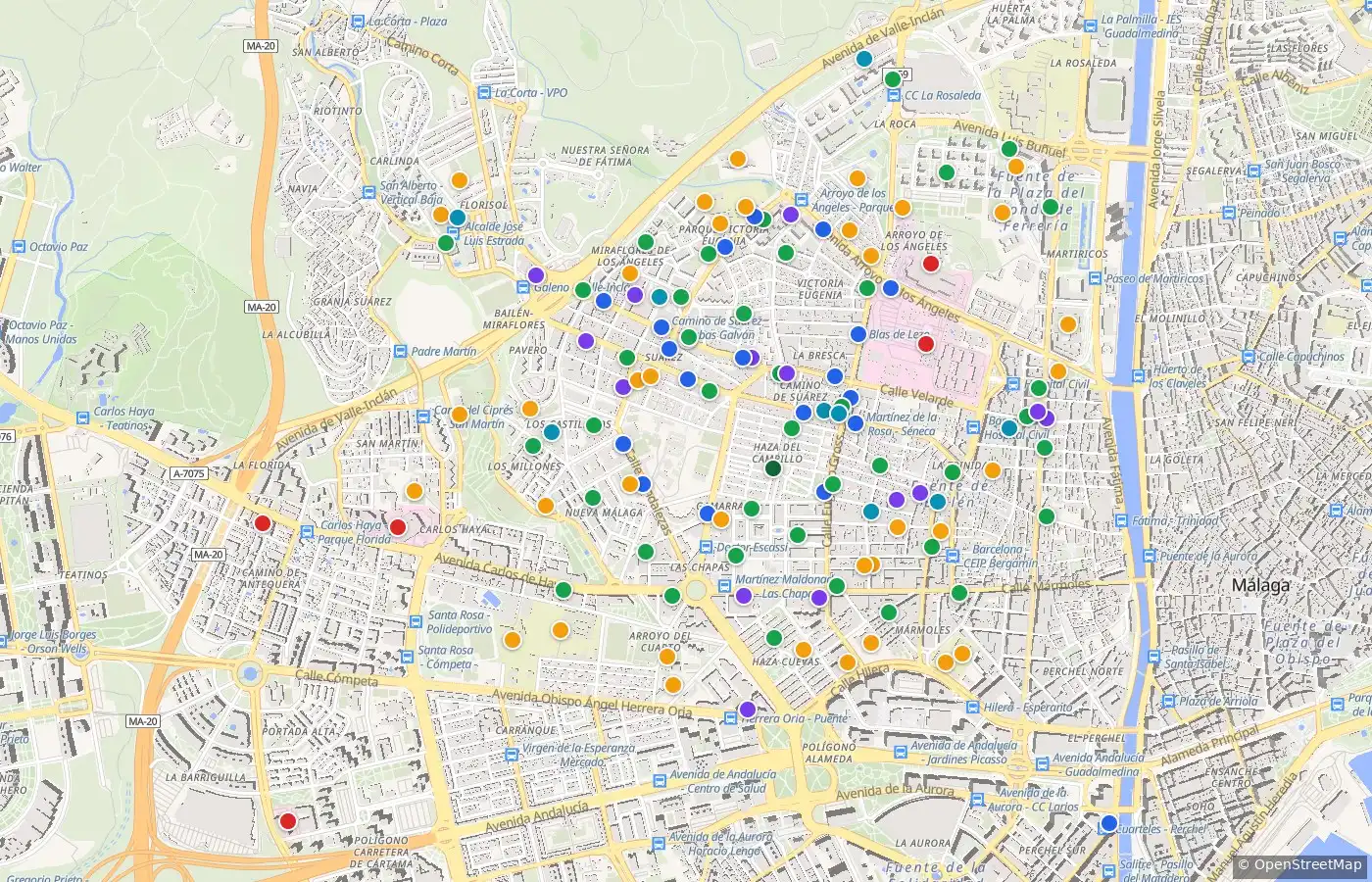Select the Herrera Oria - Puente bus stop icon
The height and width of the screenshot is (882, 1372).
pyautogui.click(x=730, y=718)
